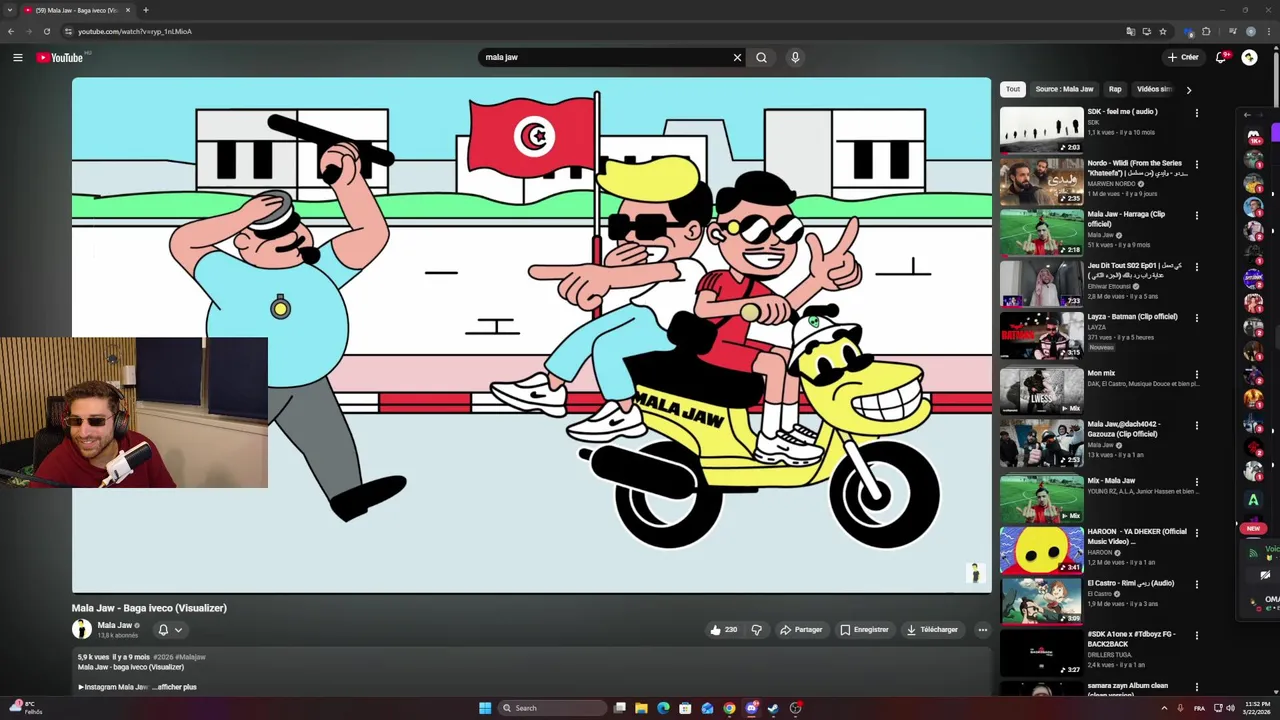Open options for El Castro - Rimi

point(1196,584)
